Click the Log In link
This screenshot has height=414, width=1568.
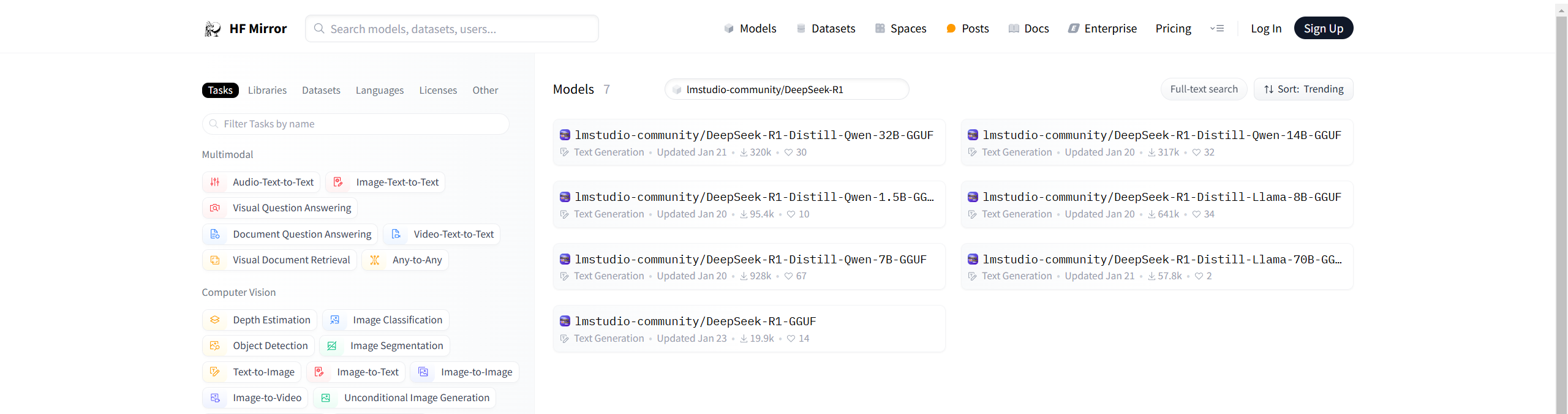(x=1266, y=29)
